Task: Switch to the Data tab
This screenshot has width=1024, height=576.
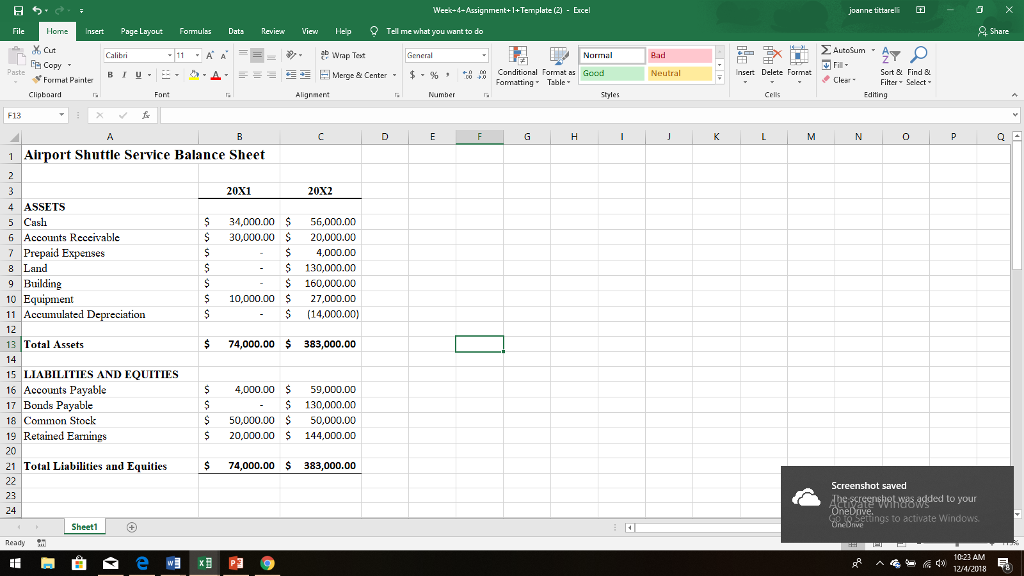Action: click(236, 31)
